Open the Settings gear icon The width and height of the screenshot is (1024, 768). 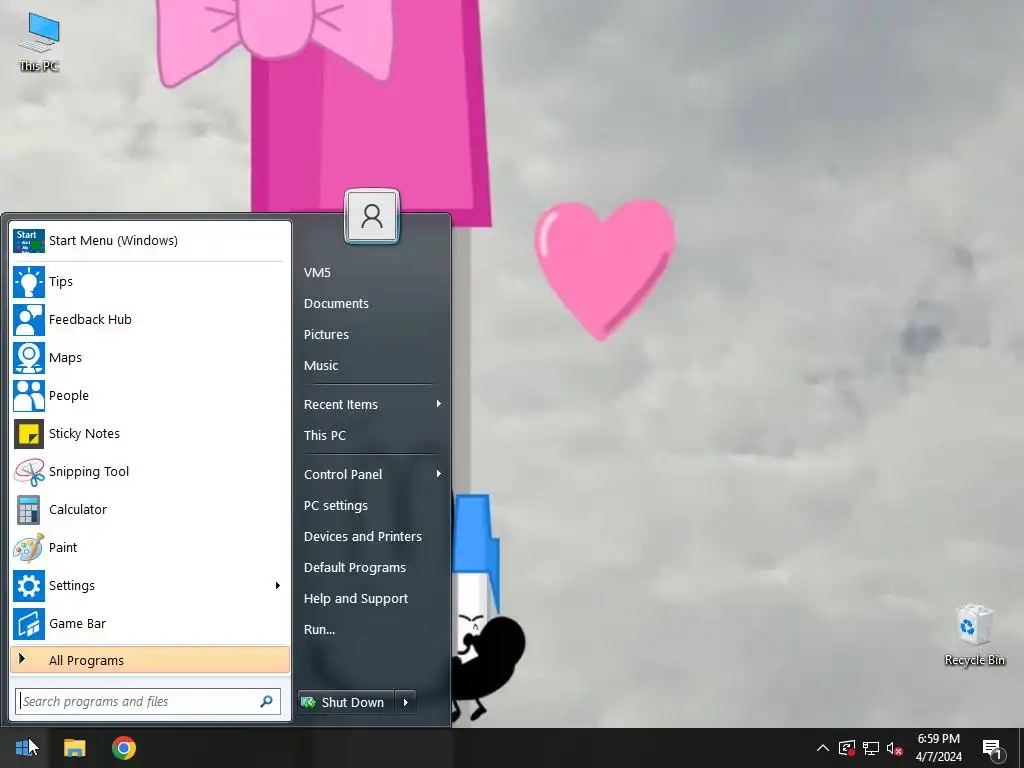pyautogui.click(x=29, y=586)
